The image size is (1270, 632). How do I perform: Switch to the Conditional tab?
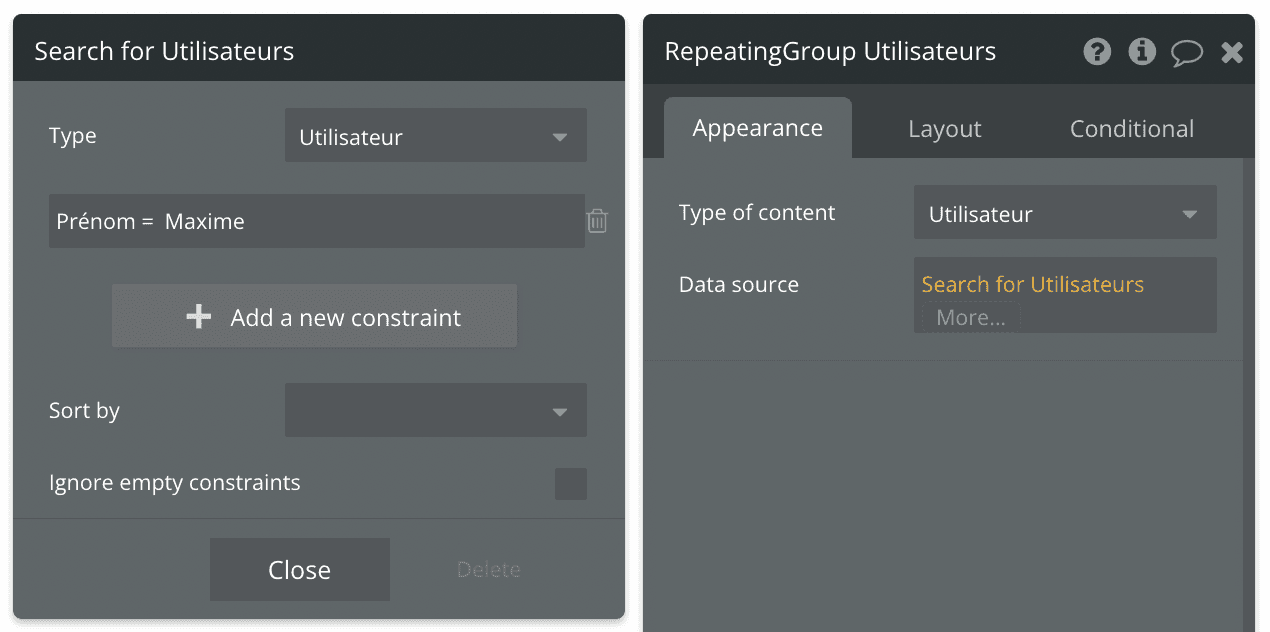pos(1131,129)
